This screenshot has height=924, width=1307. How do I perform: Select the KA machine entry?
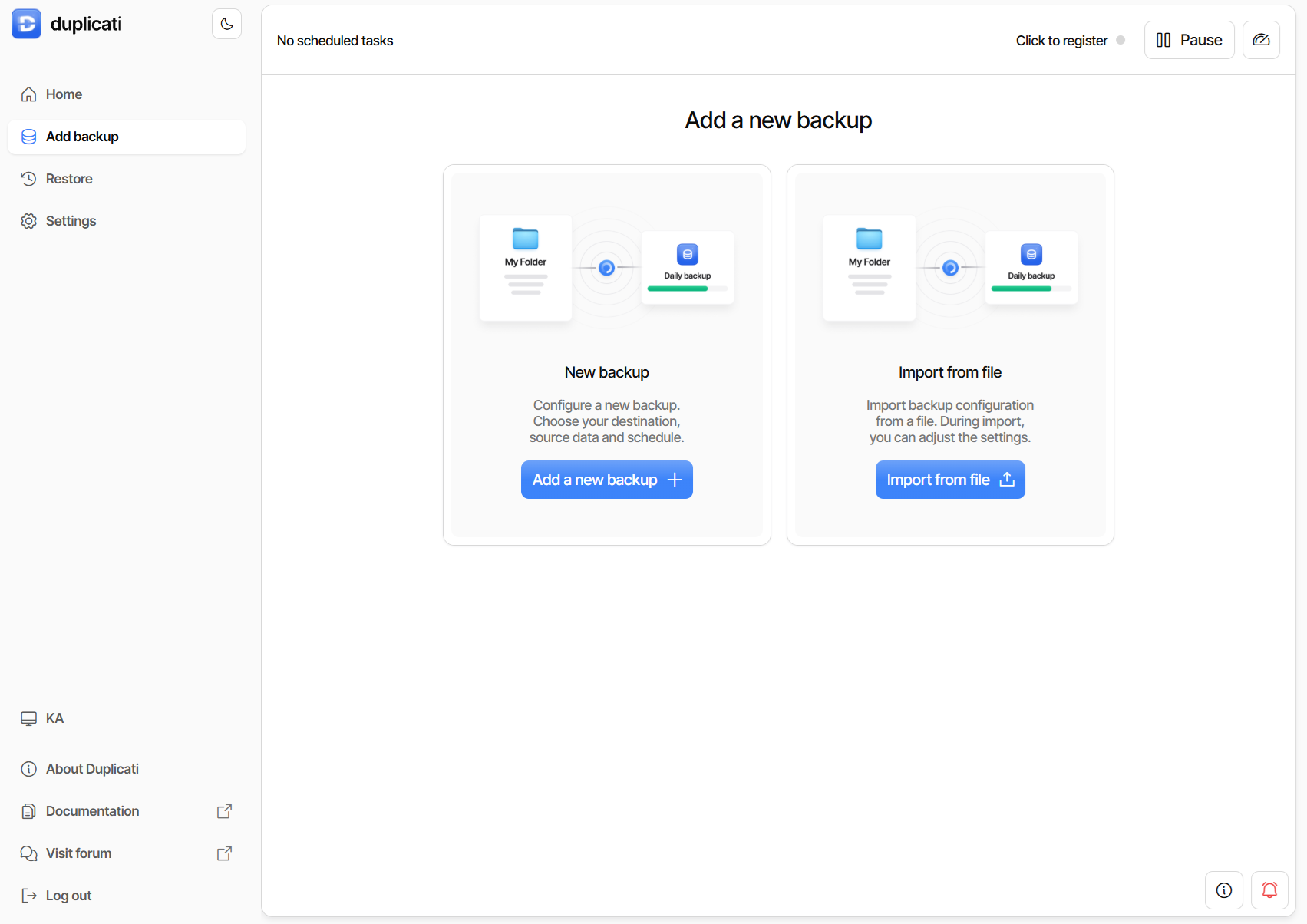coord(54,718)
